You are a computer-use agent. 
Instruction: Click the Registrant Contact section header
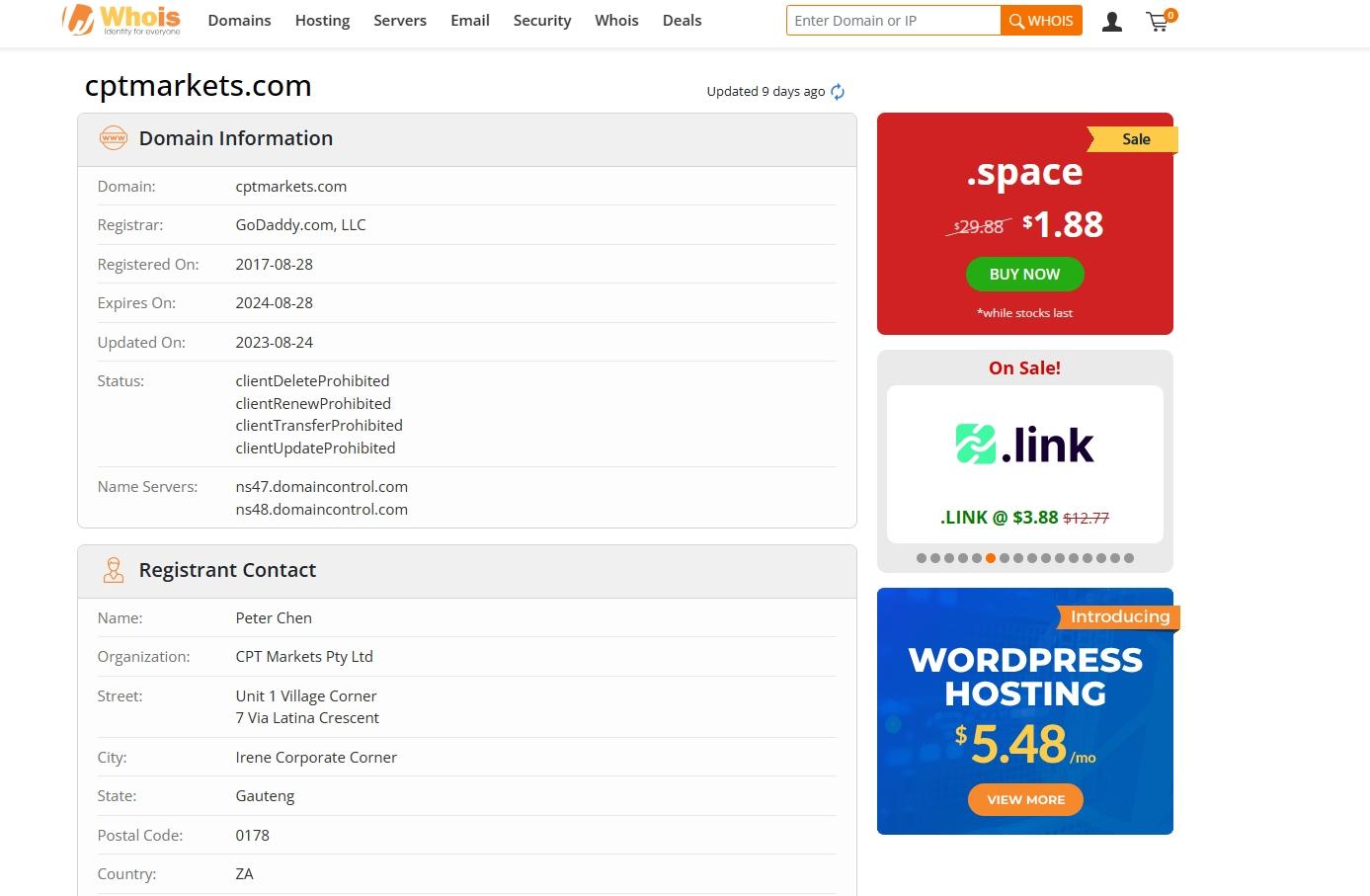pos(466,571)
